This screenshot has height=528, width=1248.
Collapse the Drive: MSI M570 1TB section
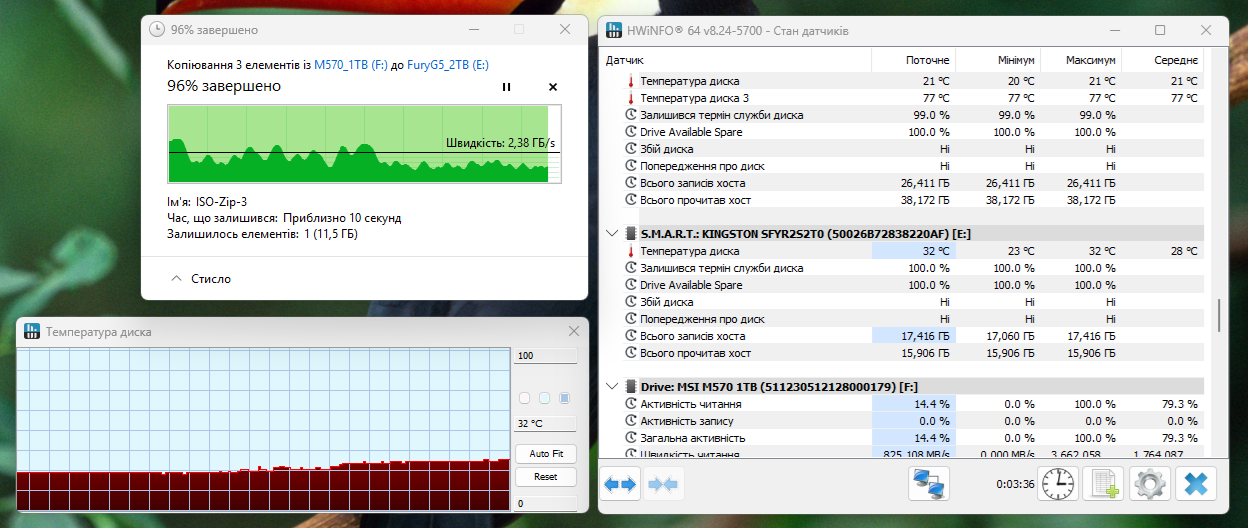[x=612, y=386]
